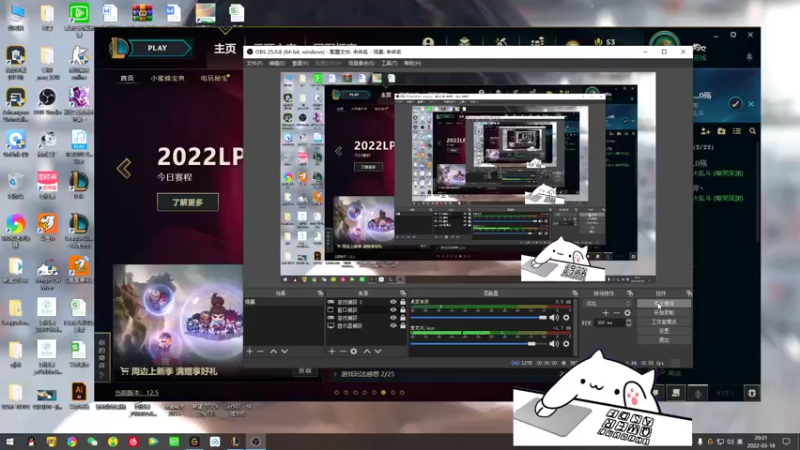This screenshot has height=450, width=800.
Task: Click the PLAY button in the League client
Action: (157, 48)
